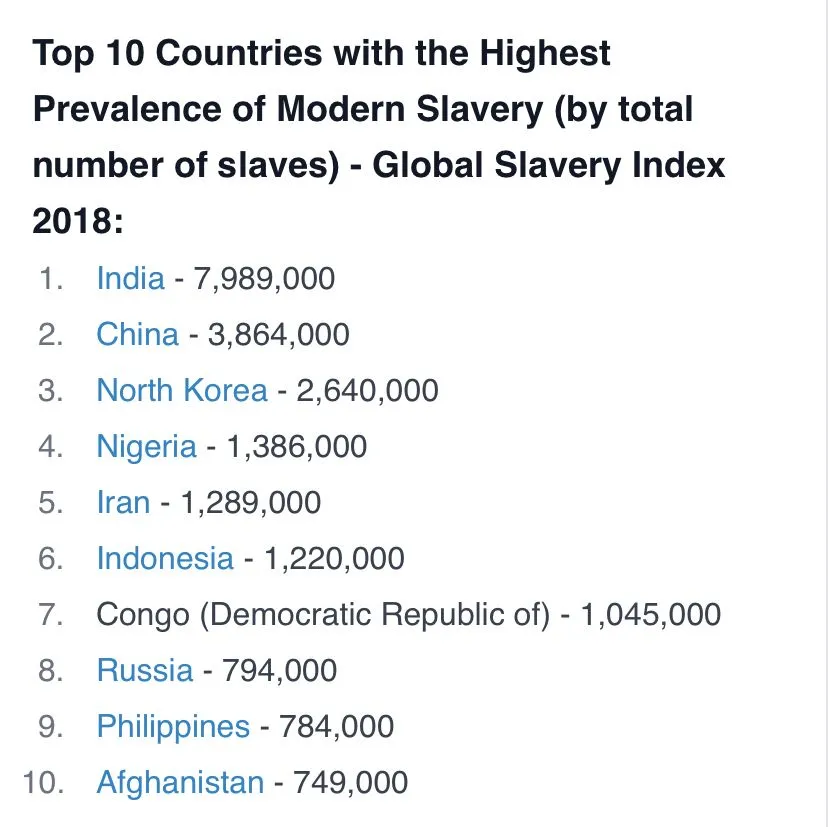This screenshot has width=828, height=827.
Task: Click the 749,000 figure for Afghanistan
Action: tap(350, 781)
